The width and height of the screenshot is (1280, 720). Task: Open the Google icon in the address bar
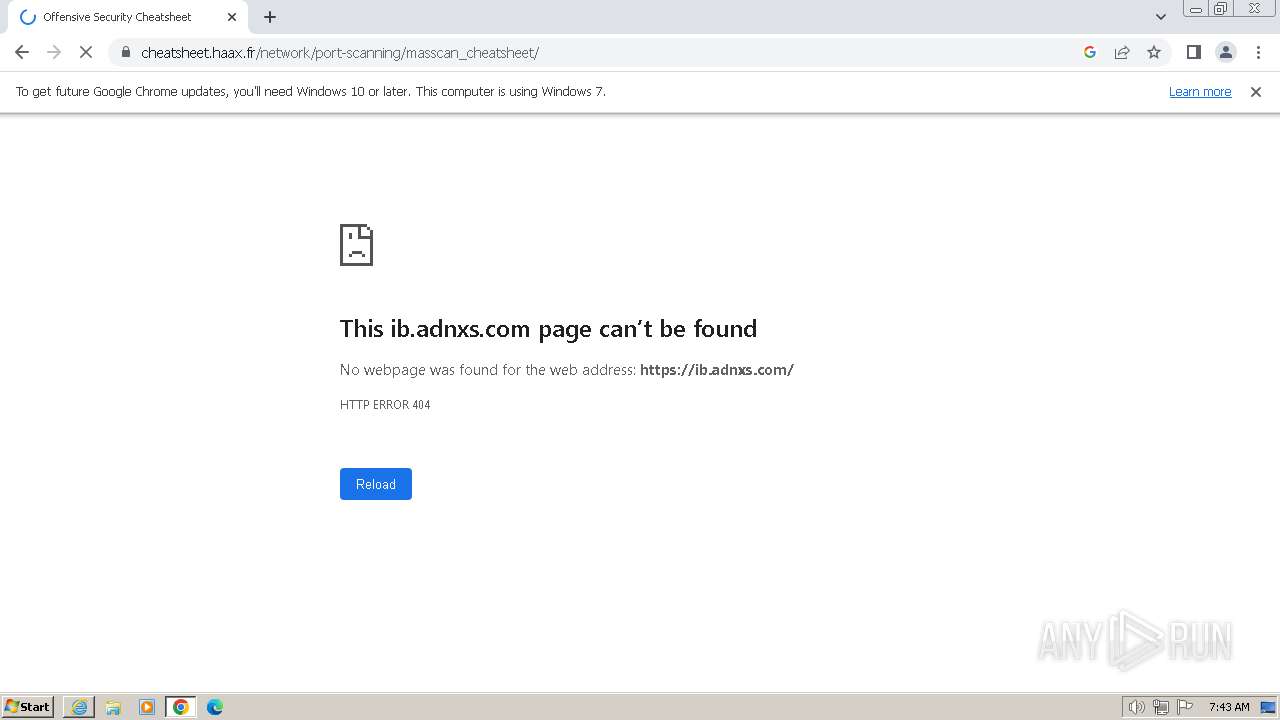pyautogui.click(x=1090, y=52)
